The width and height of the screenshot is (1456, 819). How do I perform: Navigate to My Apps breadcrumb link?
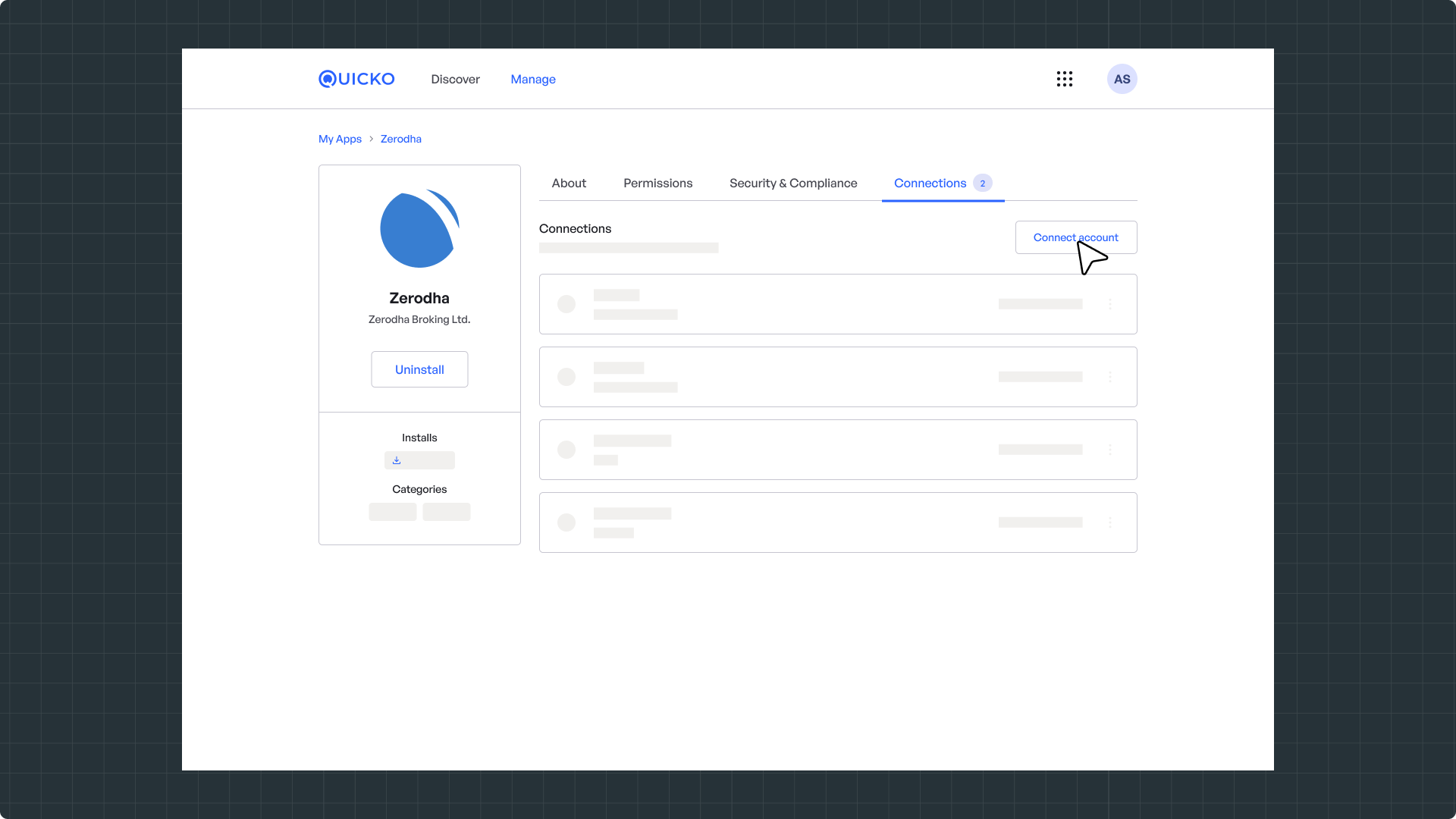point(340,139)
